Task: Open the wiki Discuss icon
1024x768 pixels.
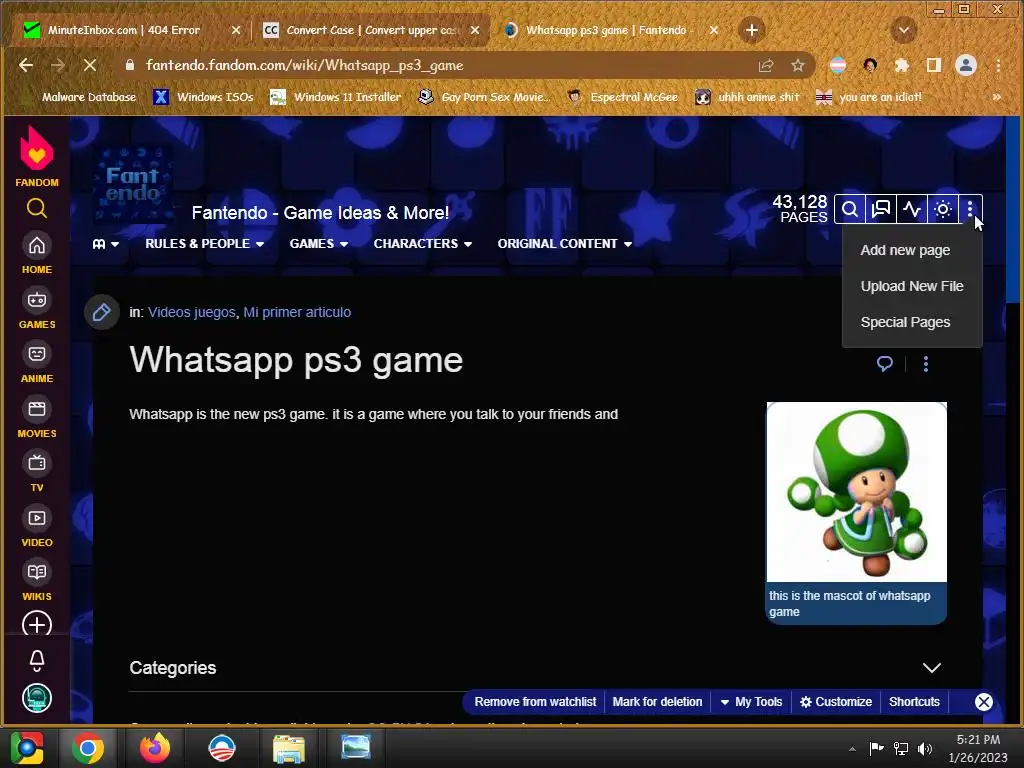Action: (x=881, y=209)
